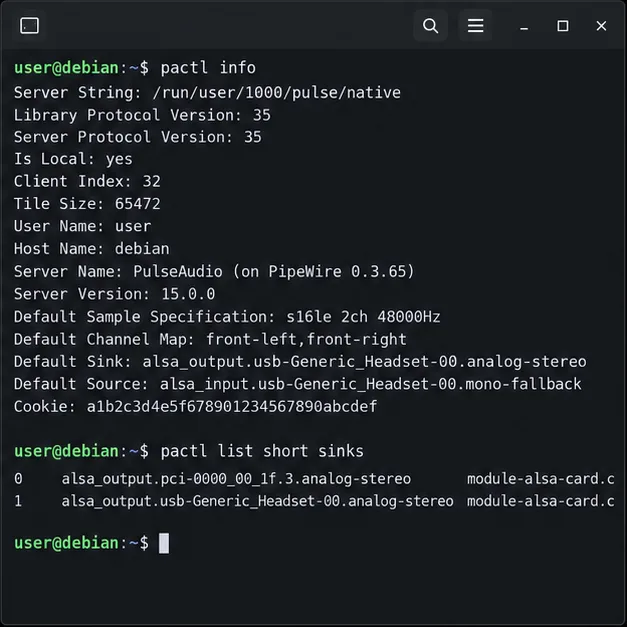Screen dimensions: 627x627
Task: Click the Default Sink alsa_output line
Action: (x=300, y=362)
